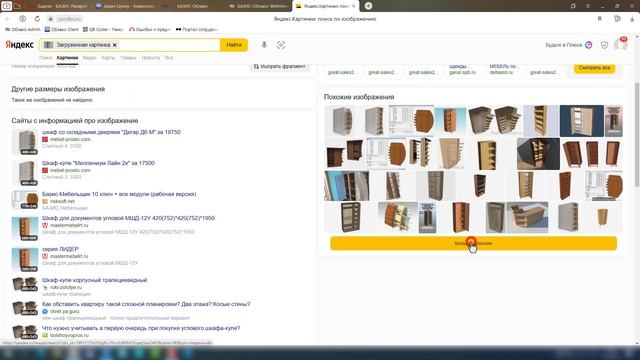Image resolution: width=640 pixels, height=360 pixels.
Task: Open image search camera icon
Action: pyautogui.click(x=281, y=45)
